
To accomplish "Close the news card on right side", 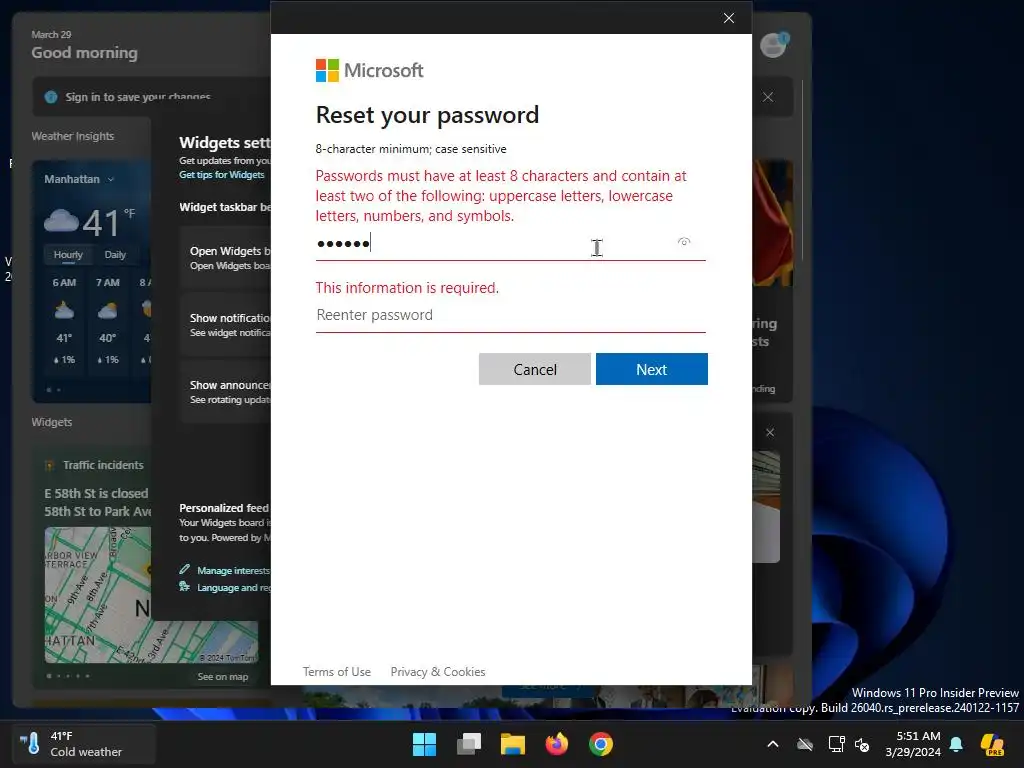I will [770, 432].
